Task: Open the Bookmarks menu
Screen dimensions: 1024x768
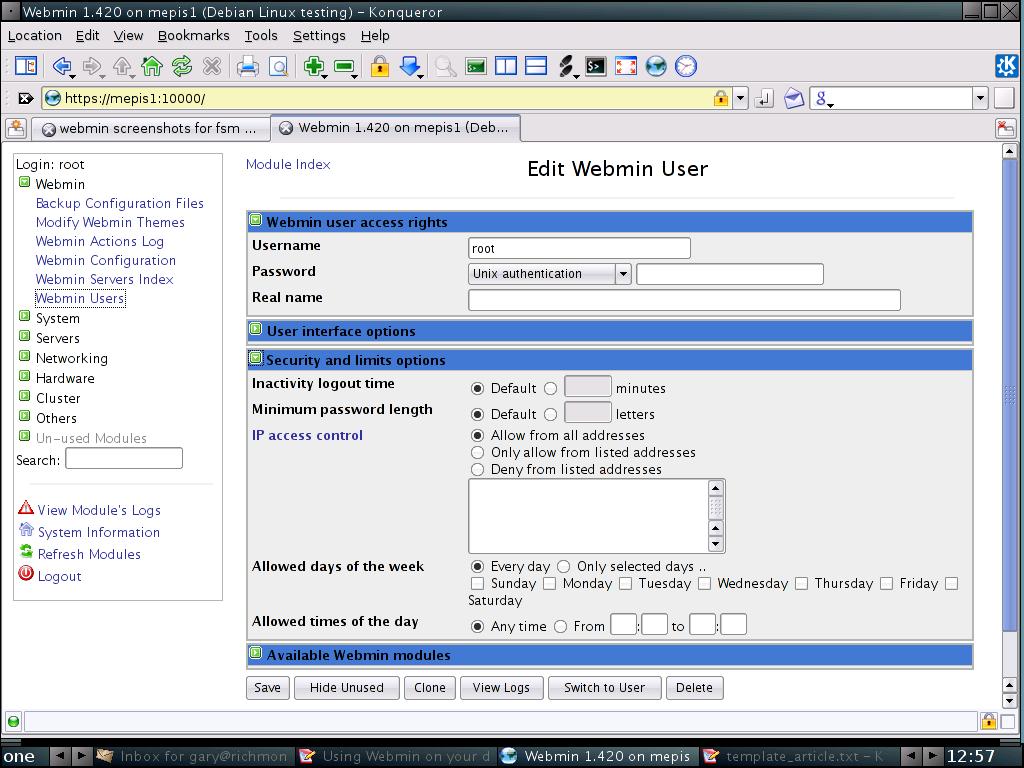Action: tap(193, 36)
